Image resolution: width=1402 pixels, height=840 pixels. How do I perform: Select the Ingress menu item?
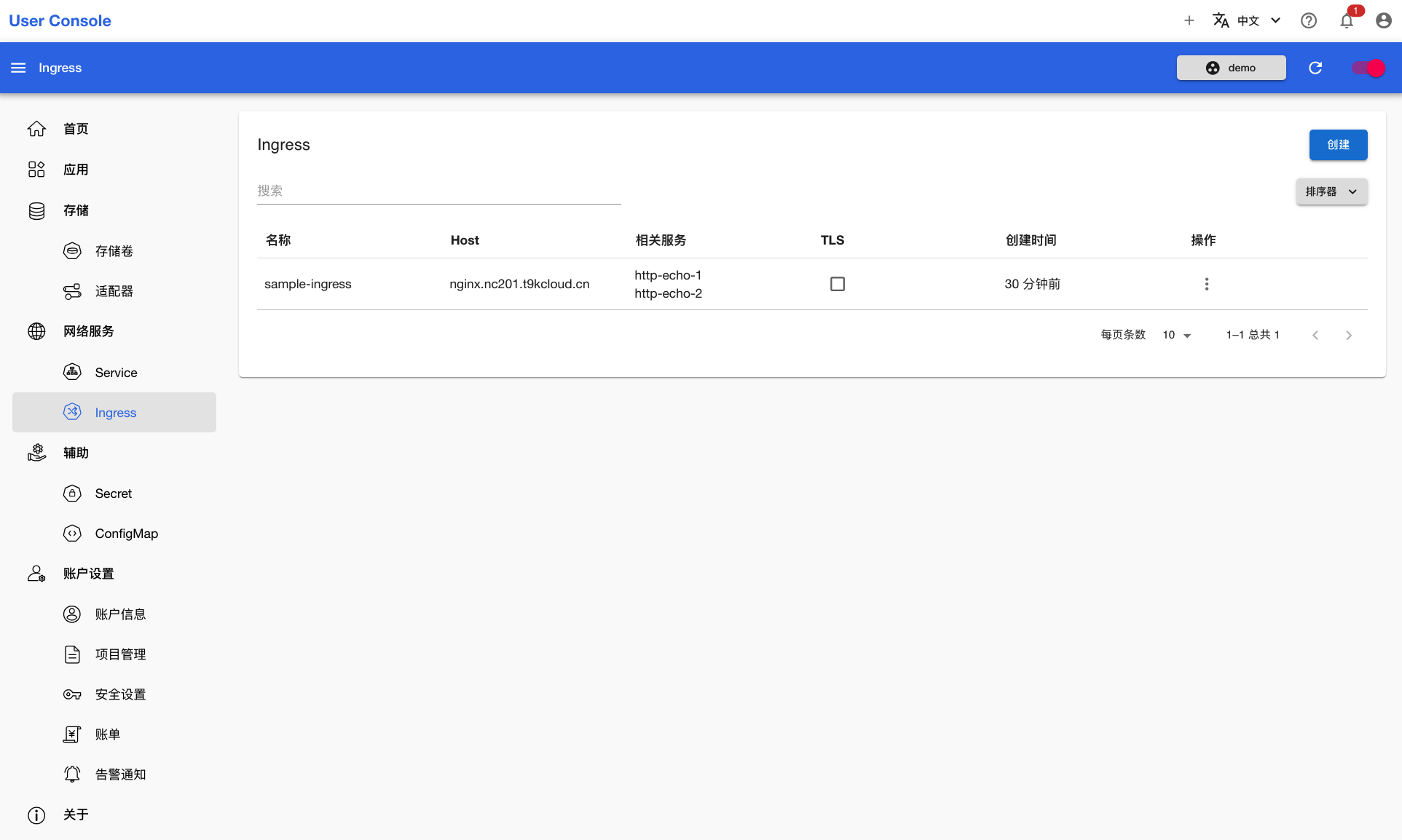[x=114, y=412]
